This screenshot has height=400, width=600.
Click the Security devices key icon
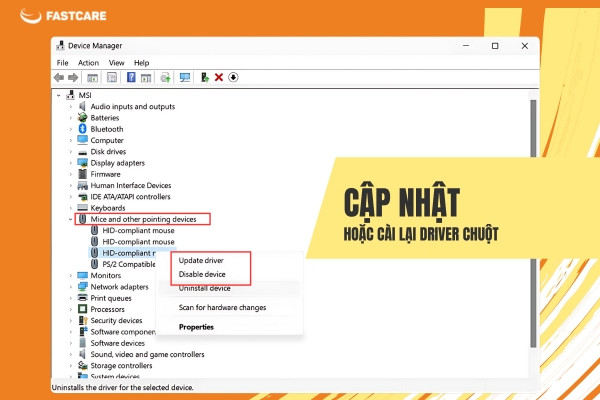click(83, 320)
